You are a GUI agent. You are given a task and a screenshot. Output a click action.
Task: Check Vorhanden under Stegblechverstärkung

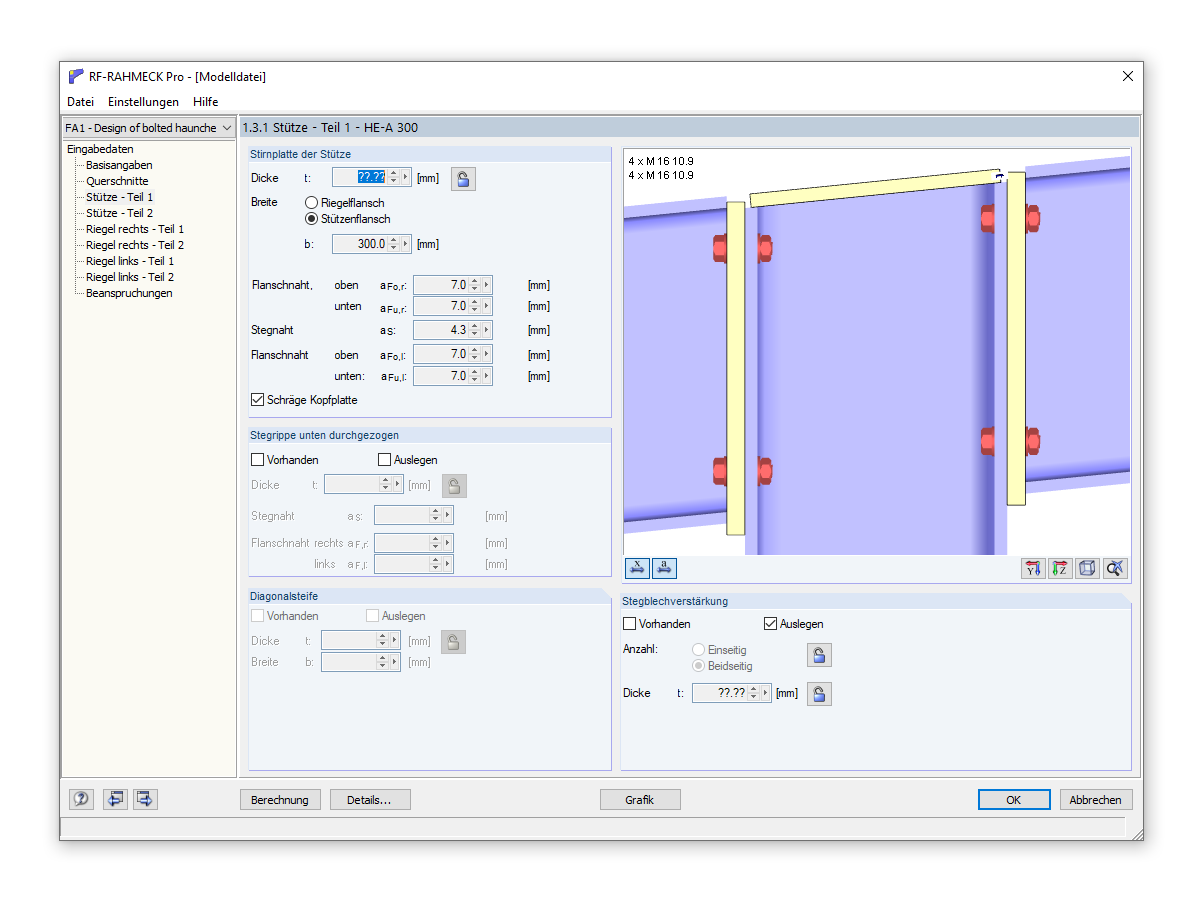[630, 624]
